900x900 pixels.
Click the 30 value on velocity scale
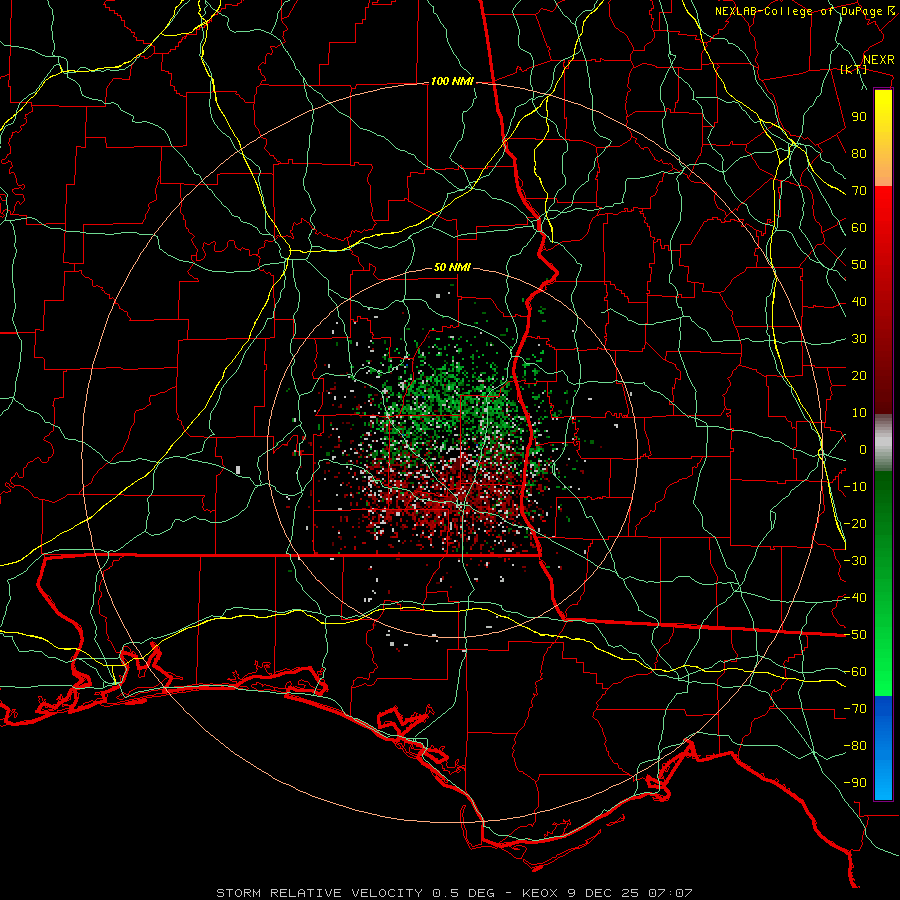(x=859, y=339)
